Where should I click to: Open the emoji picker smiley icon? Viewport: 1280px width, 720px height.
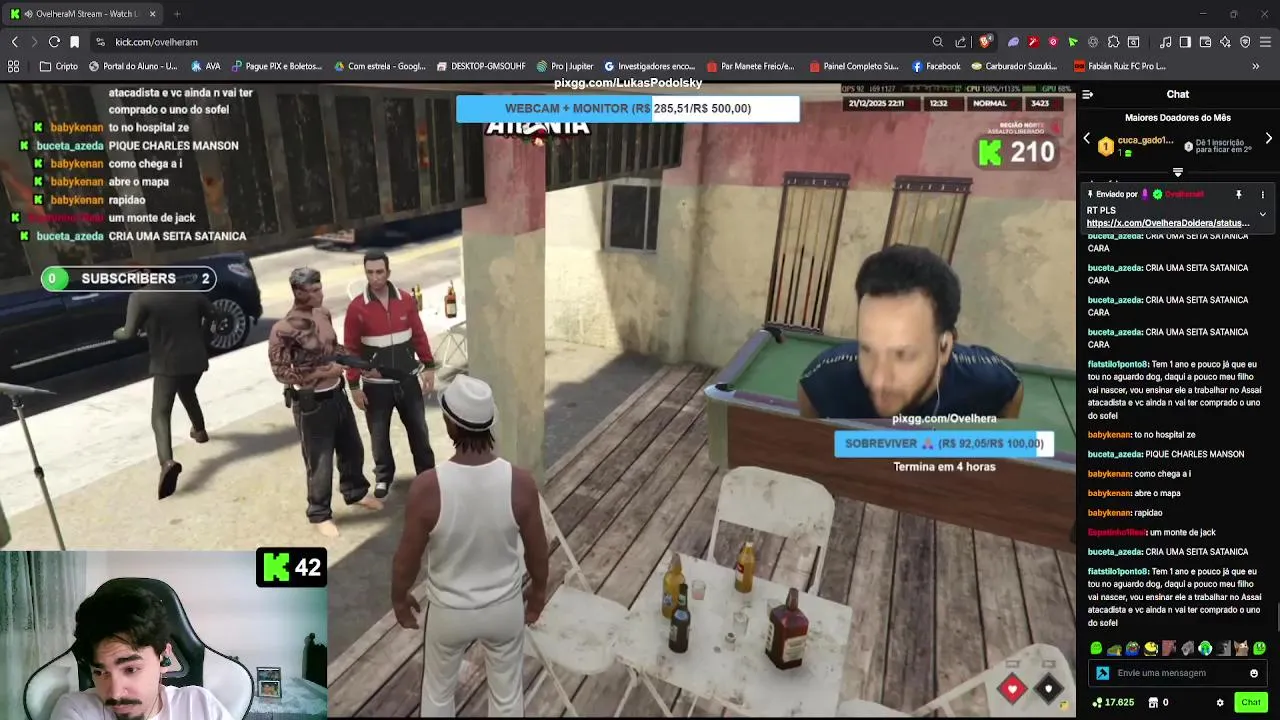point(1254,673)
